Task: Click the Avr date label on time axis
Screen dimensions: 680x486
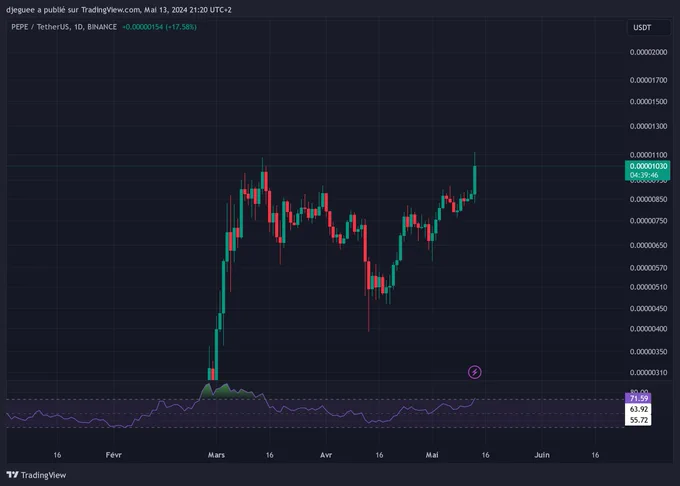Action: click(326, 455)
